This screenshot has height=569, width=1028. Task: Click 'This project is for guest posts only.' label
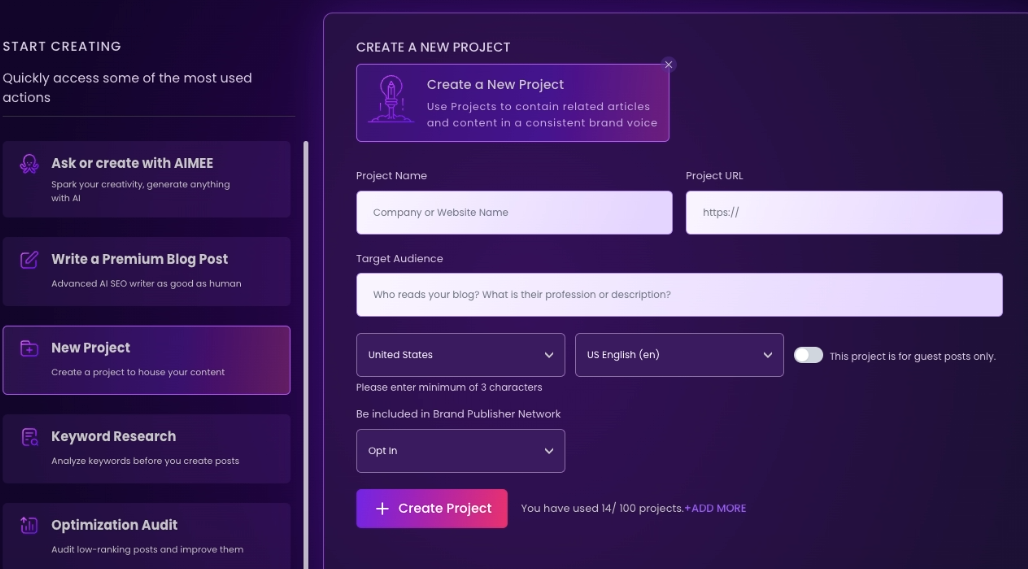point(913,356)
